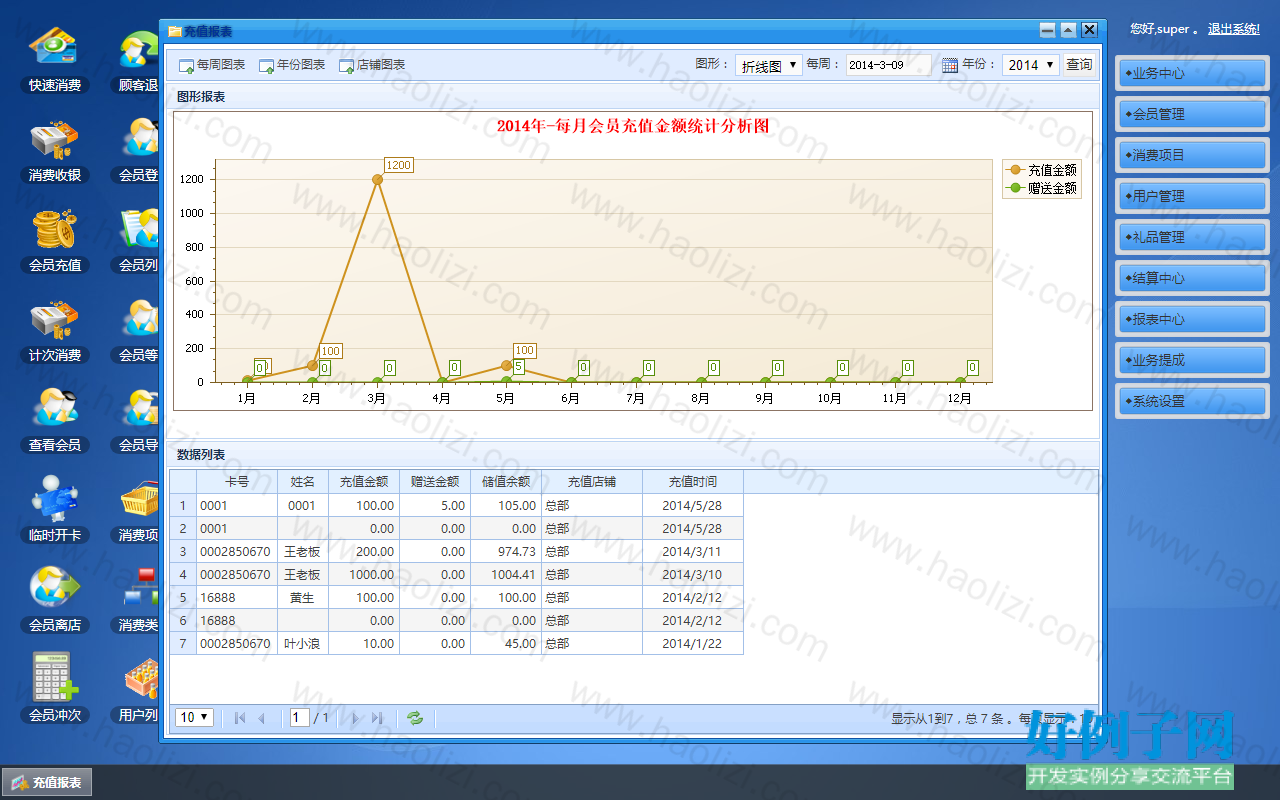The image size is (1280, 800).
Task: Sort by the 充值时间 column header
Action: coord(693,482)
